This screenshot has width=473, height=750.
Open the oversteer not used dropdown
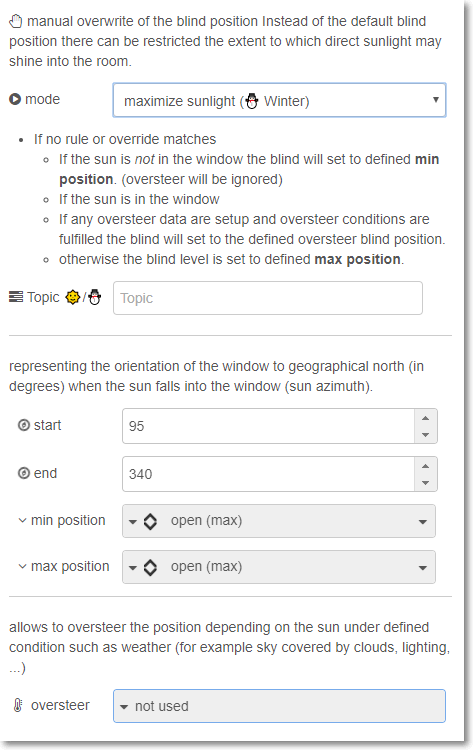tap(279, 706)
